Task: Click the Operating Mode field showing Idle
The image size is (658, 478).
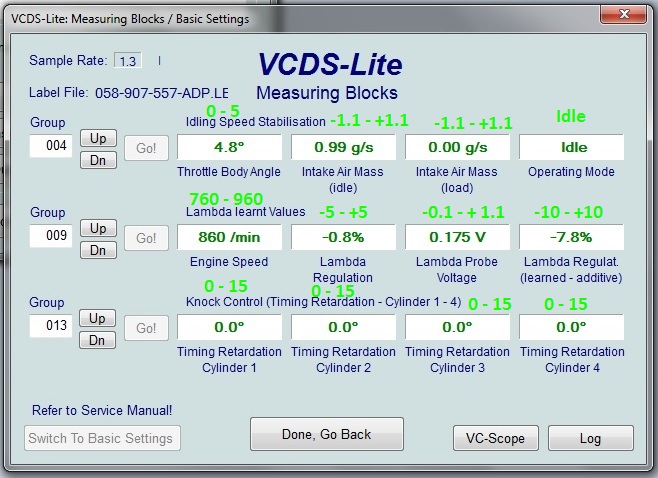Action: (572, 147)
